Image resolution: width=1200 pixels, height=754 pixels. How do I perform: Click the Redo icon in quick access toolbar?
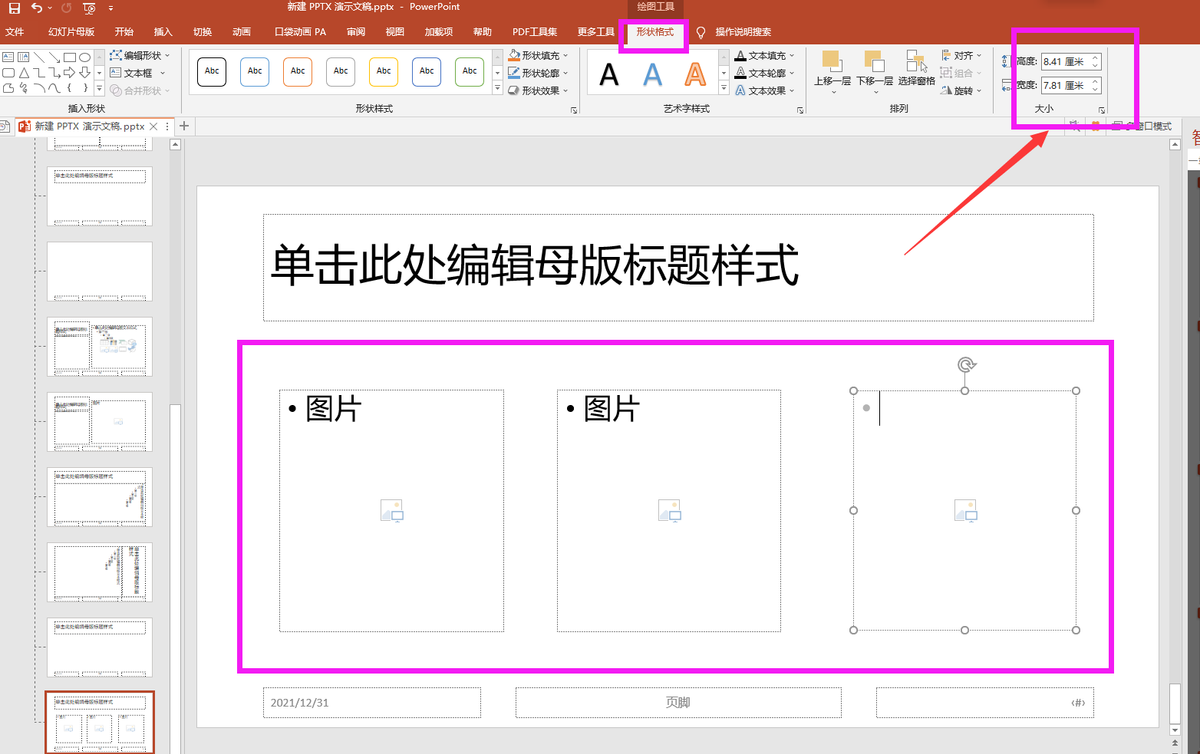click(66, 8)
